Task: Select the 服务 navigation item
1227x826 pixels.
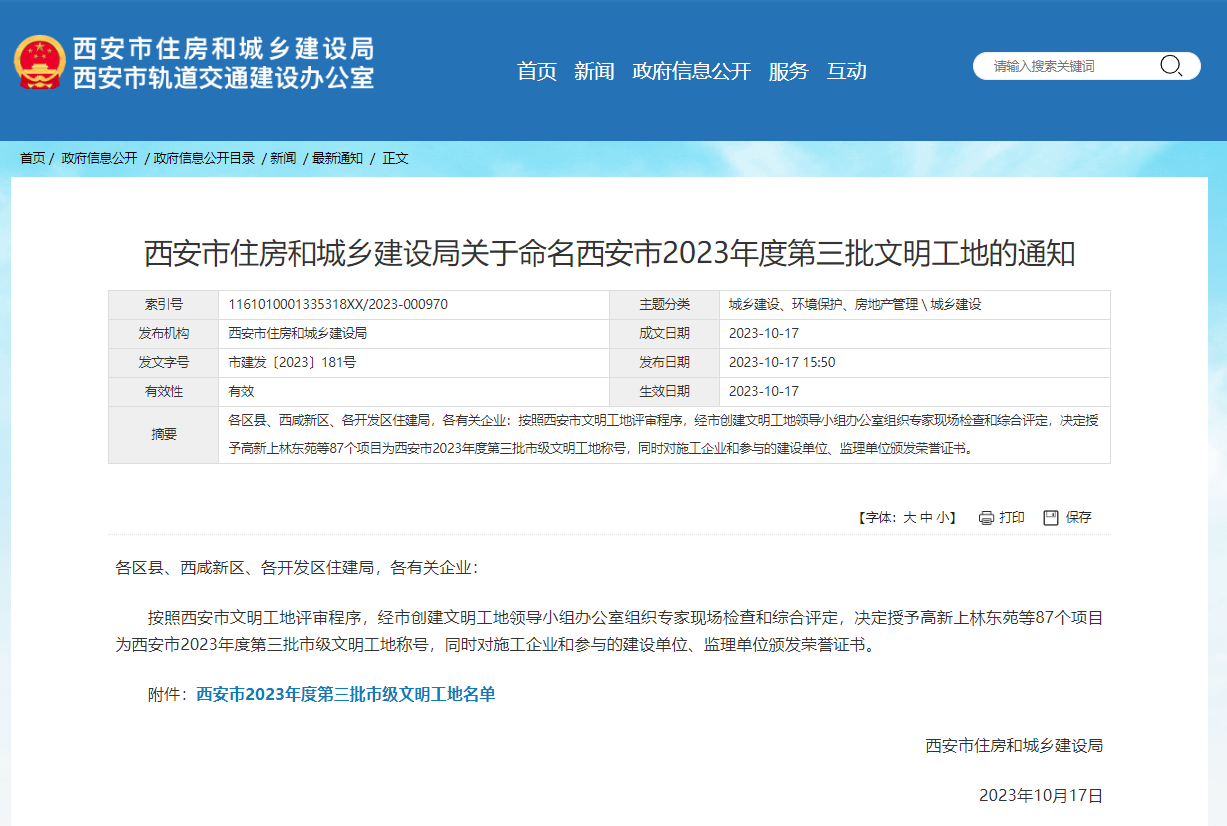Action: coord(788,71)
